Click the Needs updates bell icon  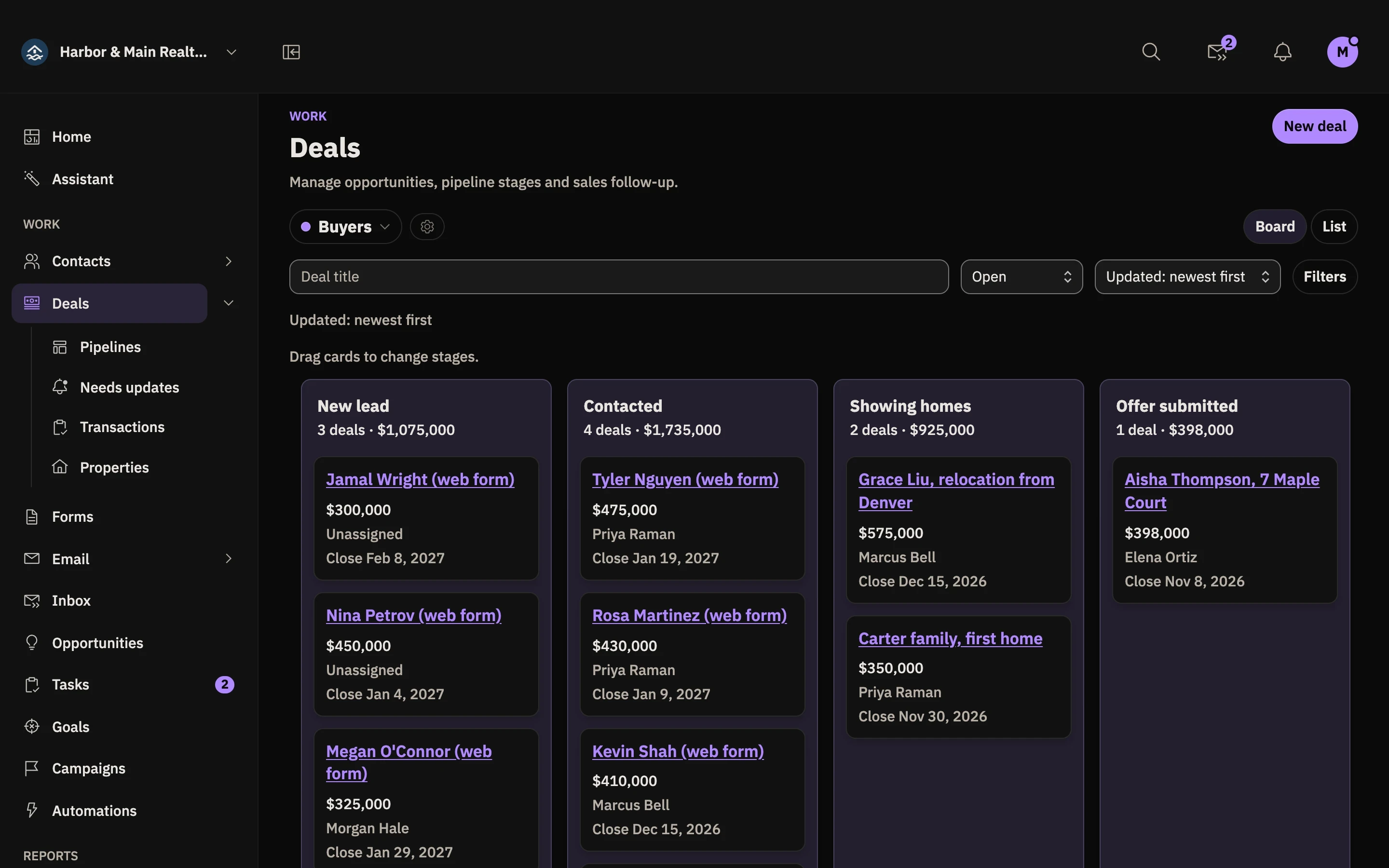60,387
